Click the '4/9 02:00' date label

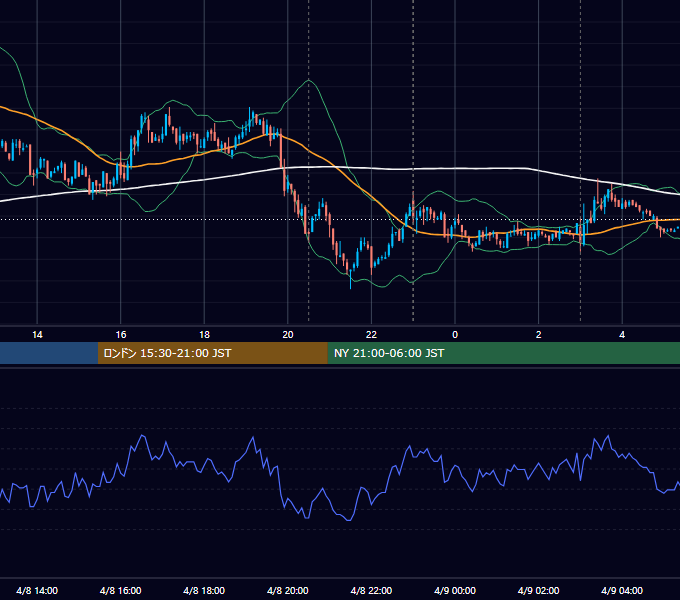click(x=539, y=590)
